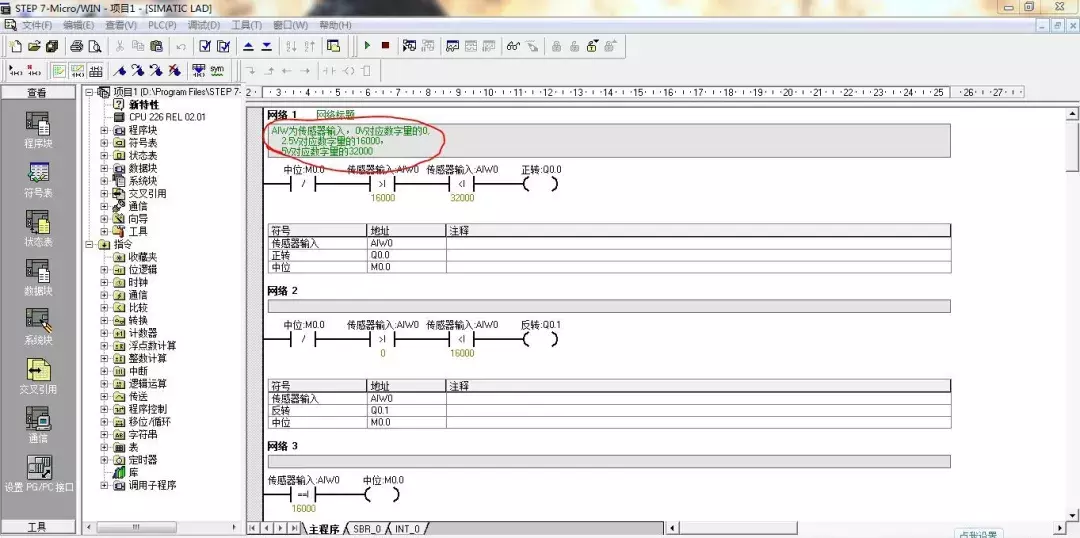The width and height of the screenshot is (1080, 538).
Task: Expand the 定时器 instruction folder
Action: pyautogui.click(x=105, y=459)
